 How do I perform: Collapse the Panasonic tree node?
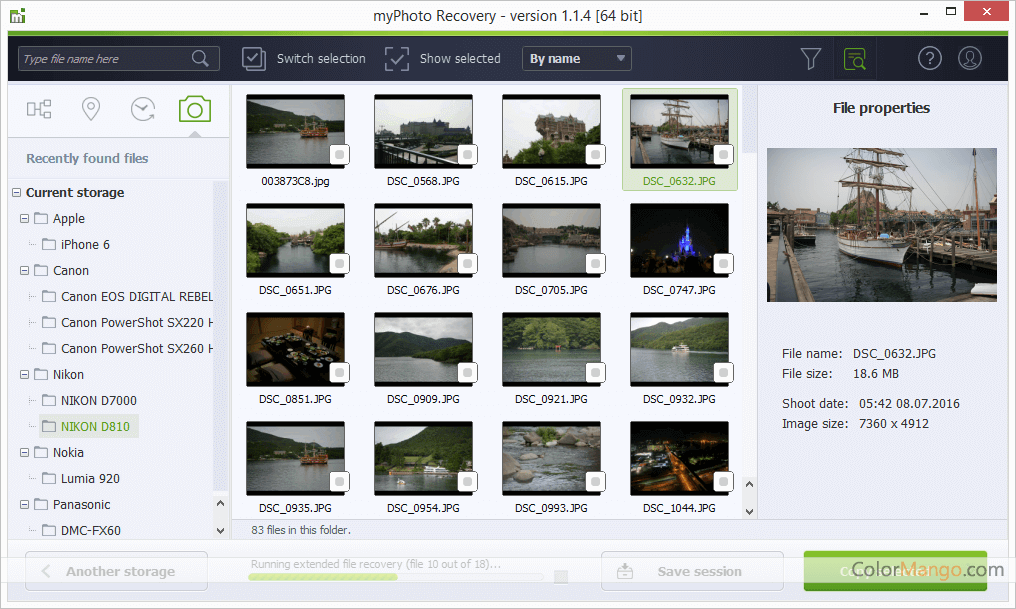click(24, 504)
